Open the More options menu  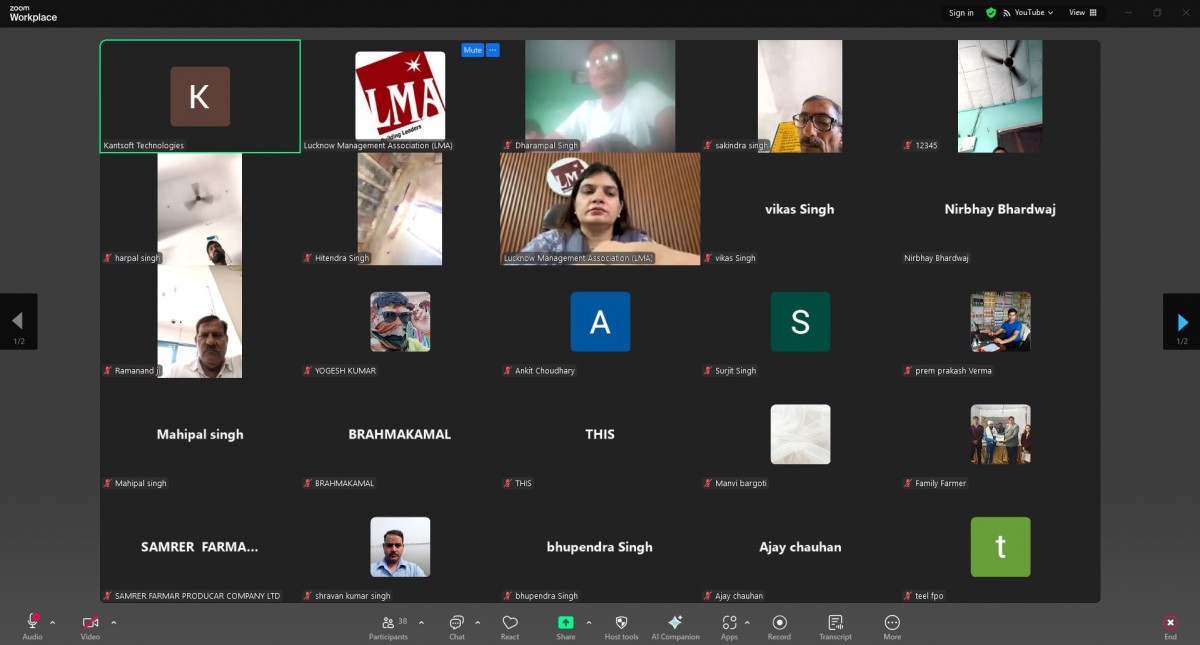tap(892, 627)
